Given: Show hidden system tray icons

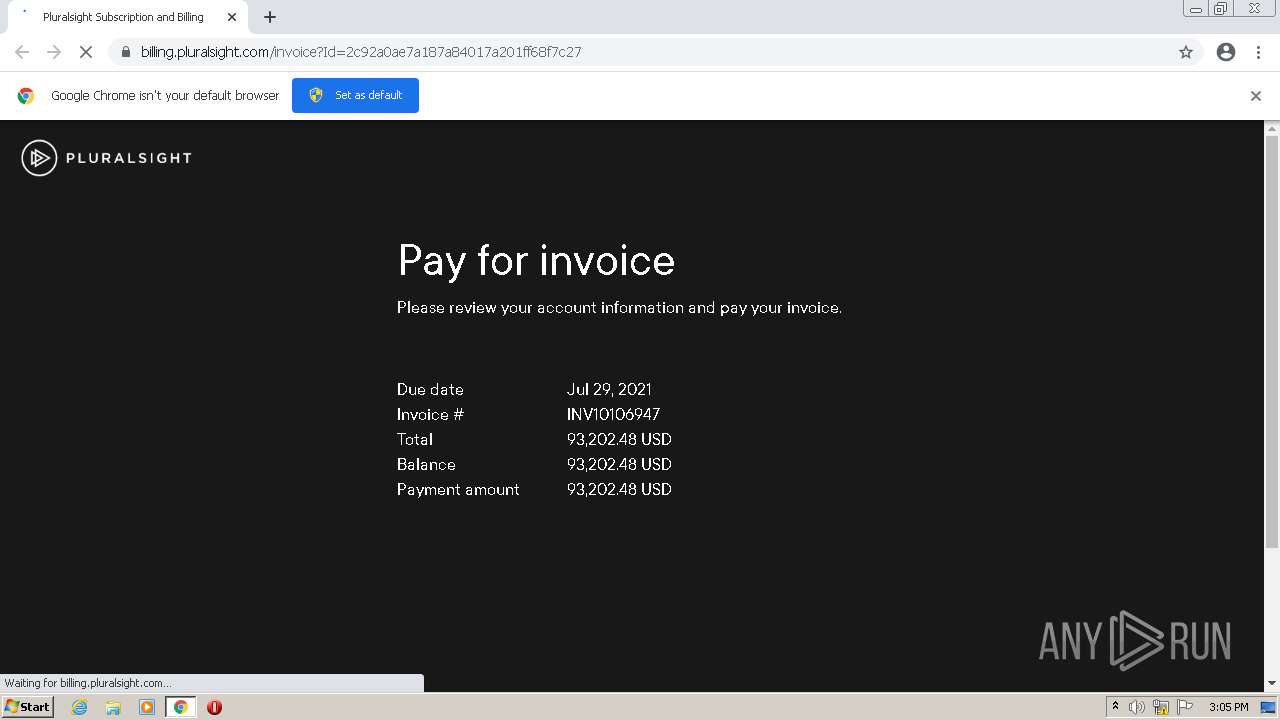Looking at the screenshot, I should click(1115, 707).
